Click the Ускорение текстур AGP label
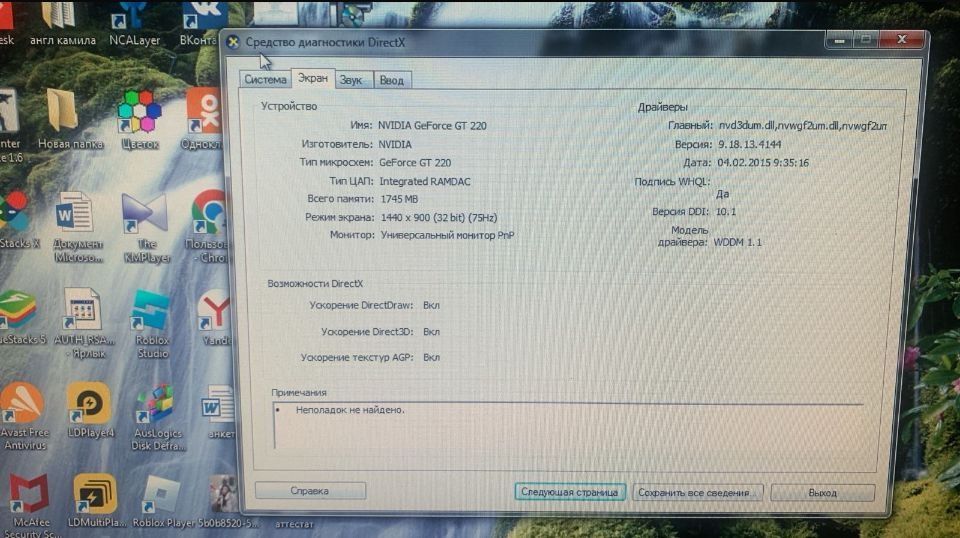 tap(357, 357)
